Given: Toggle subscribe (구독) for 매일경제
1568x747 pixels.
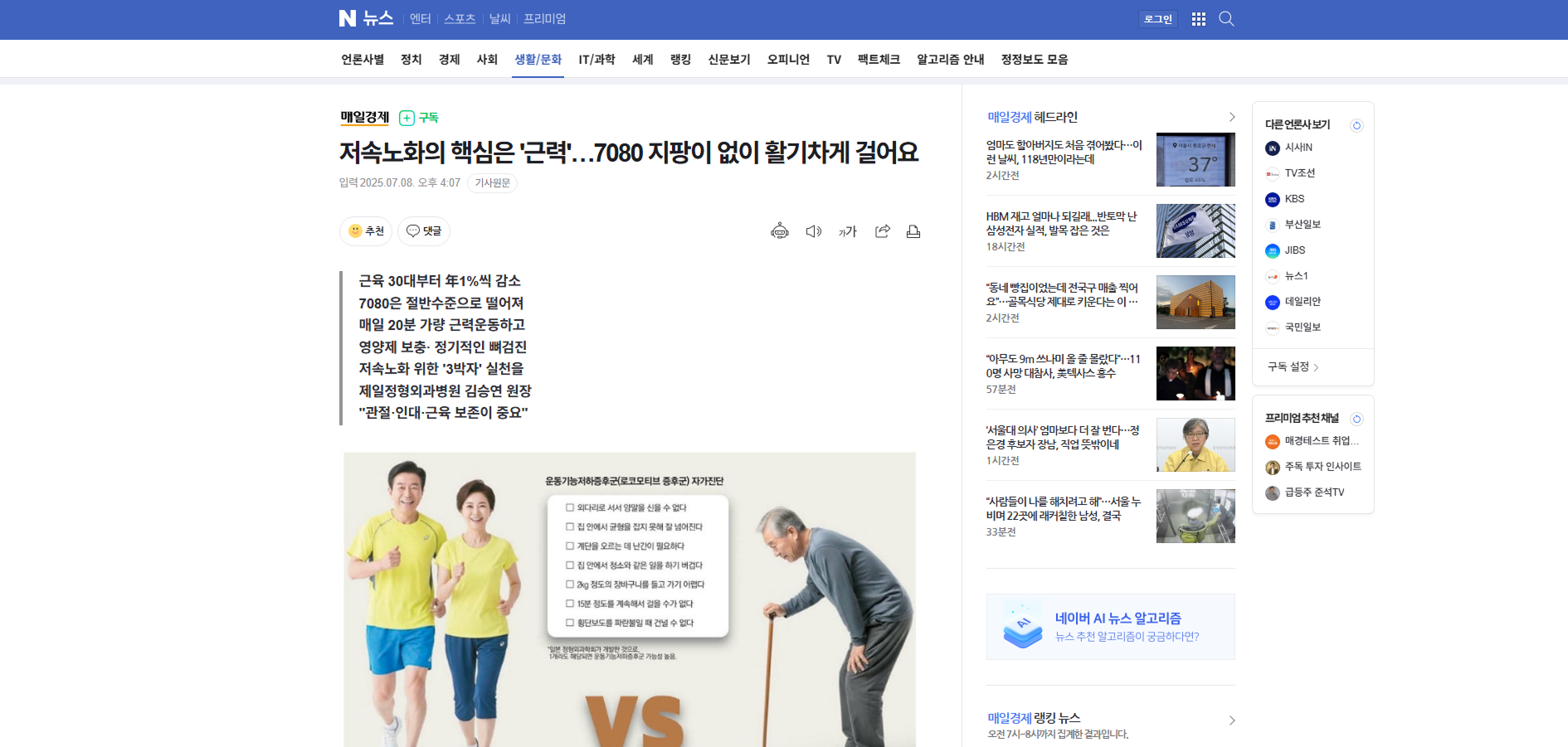Looking at the screenshot, I should pos(419,118).
